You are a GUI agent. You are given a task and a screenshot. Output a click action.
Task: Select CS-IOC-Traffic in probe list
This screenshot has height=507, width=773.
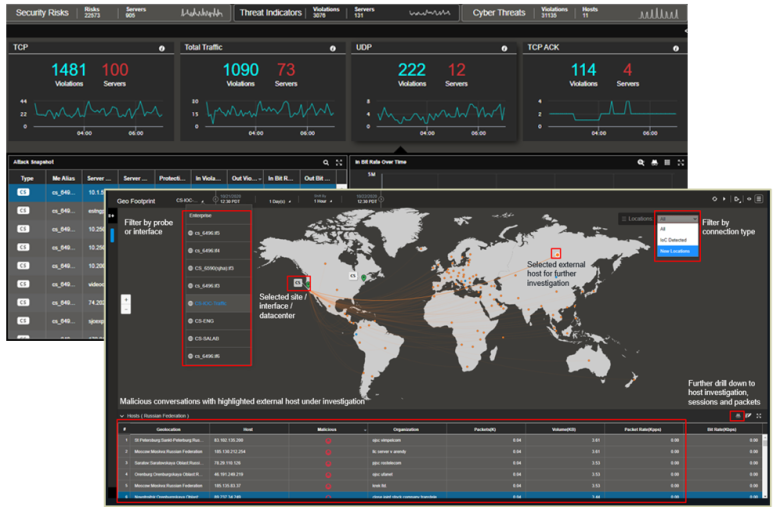click(x=217, y=303)
